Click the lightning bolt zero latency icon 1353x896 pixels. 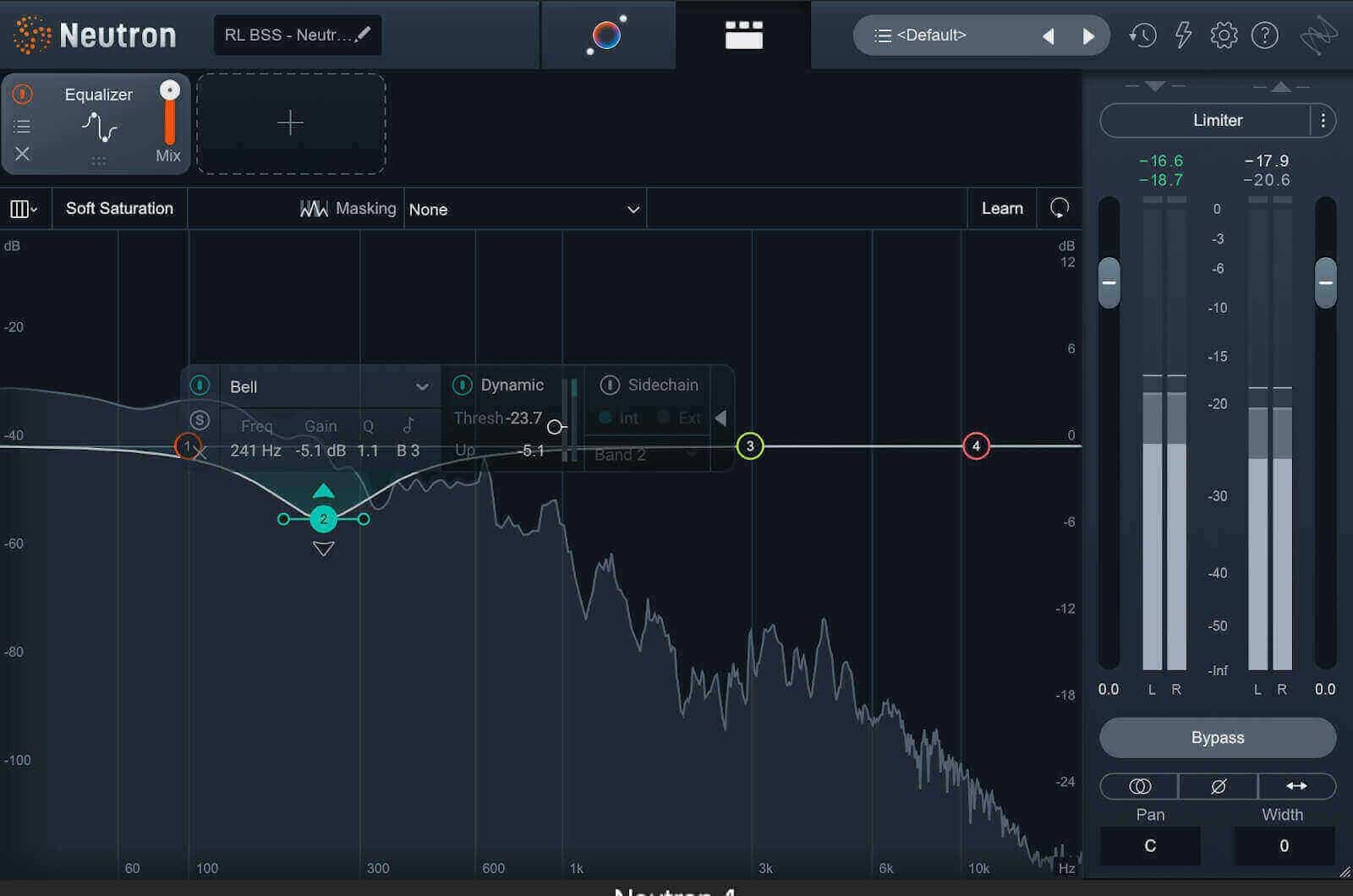[x=1183, y=36]
